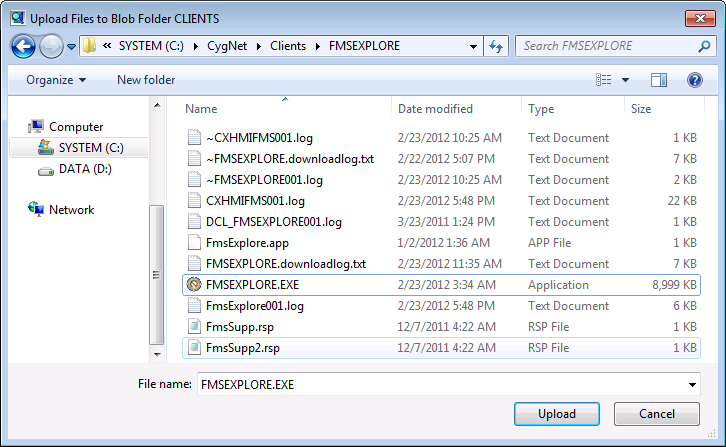Viewport: 726px width, 447px height.
Task: Select Clients in the address breadcrumb
Action: [288, 46]
